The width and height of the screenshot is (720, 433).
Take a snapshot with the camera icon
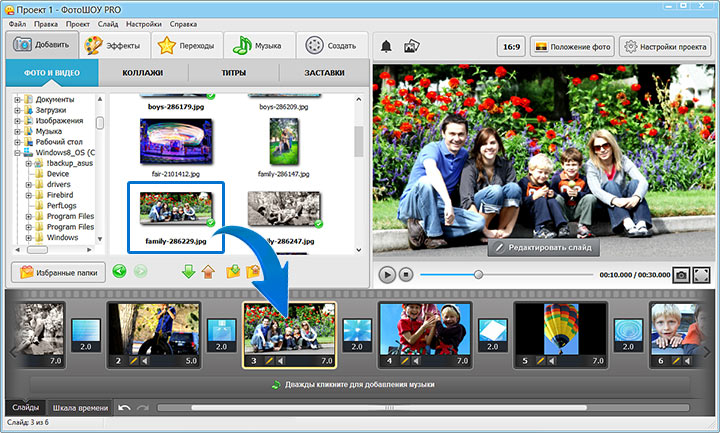tap(680, 273)
